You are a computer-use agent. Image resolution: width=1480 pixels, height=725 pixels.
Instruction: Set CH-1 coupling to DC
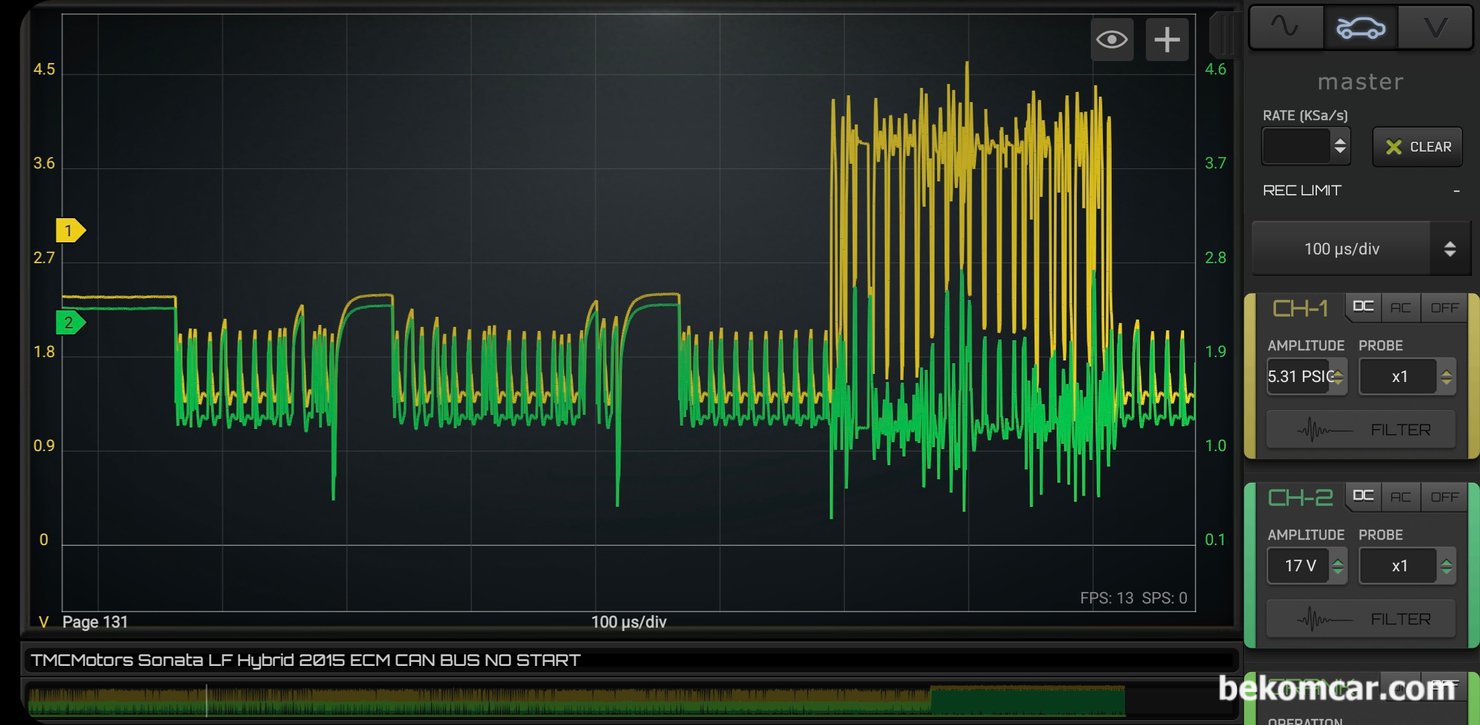1363,307
